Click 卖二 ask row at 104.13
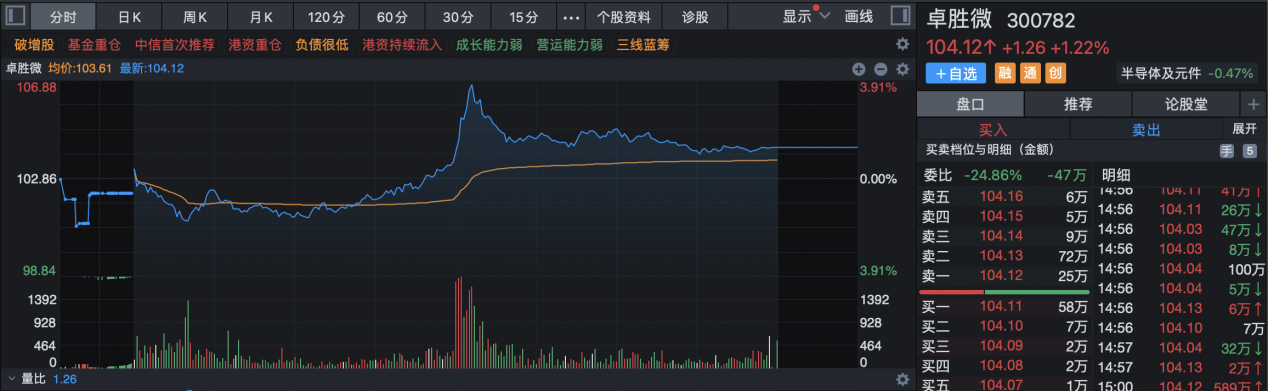Viewport: 1268px width, 391px height. [x=1004, y=256]
